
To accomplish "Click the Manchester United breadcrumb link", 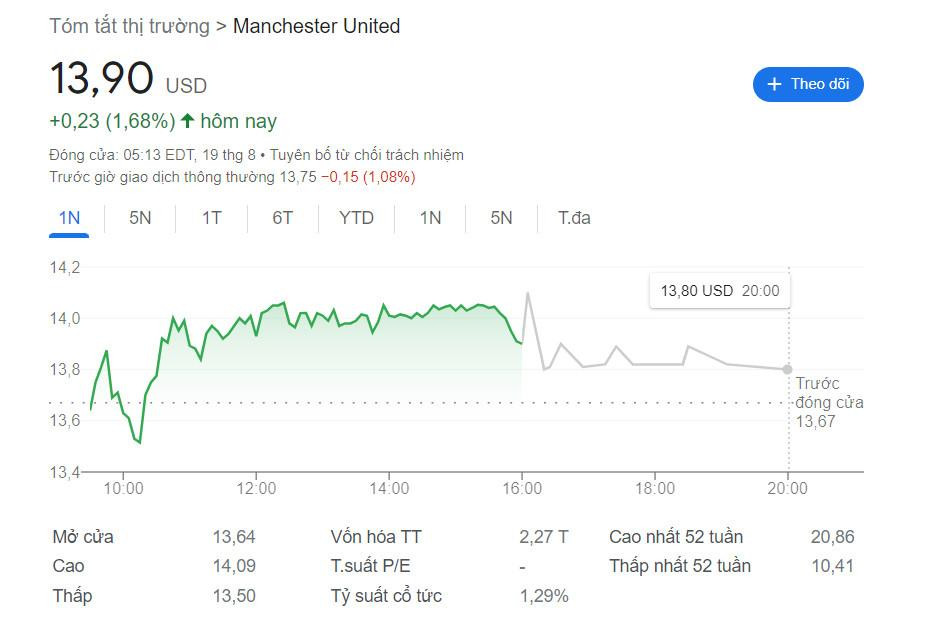I will [317, 26].
